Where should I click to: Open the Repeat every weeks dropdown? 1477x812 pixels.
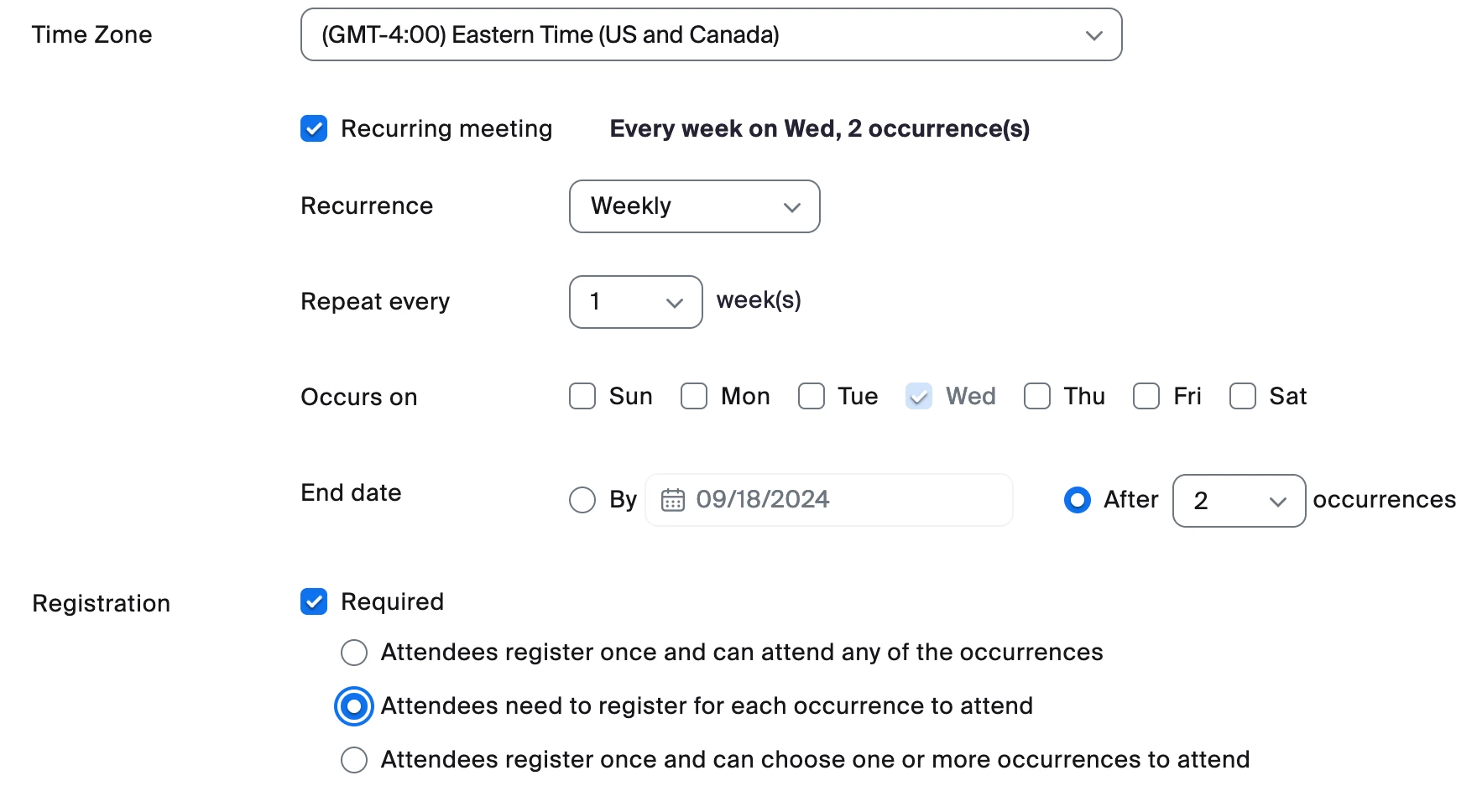[x=635, y=302]
